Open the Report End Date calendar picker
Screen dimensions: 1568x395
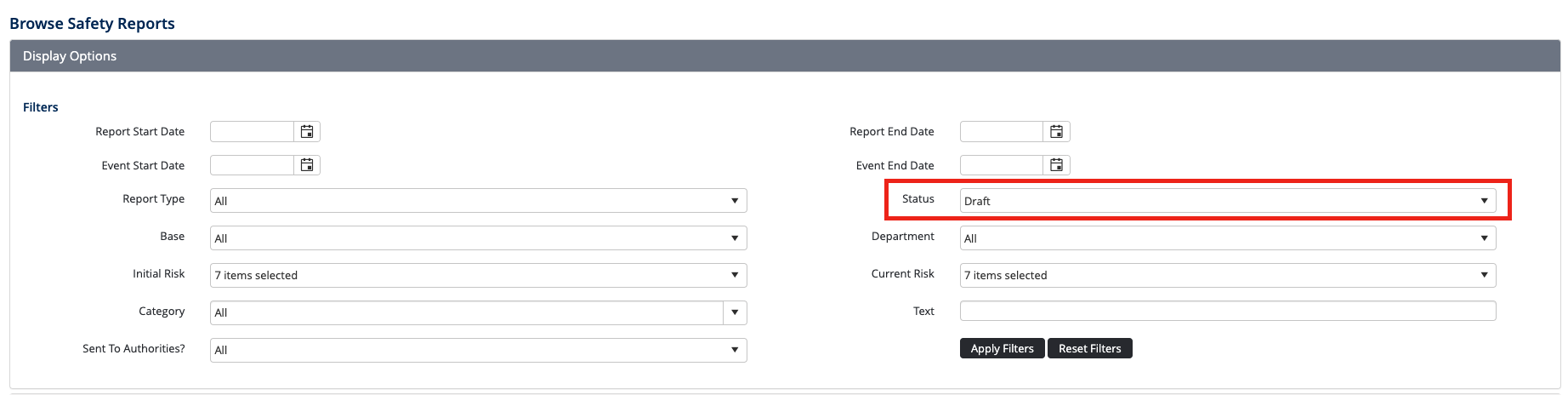[1056, 132]
